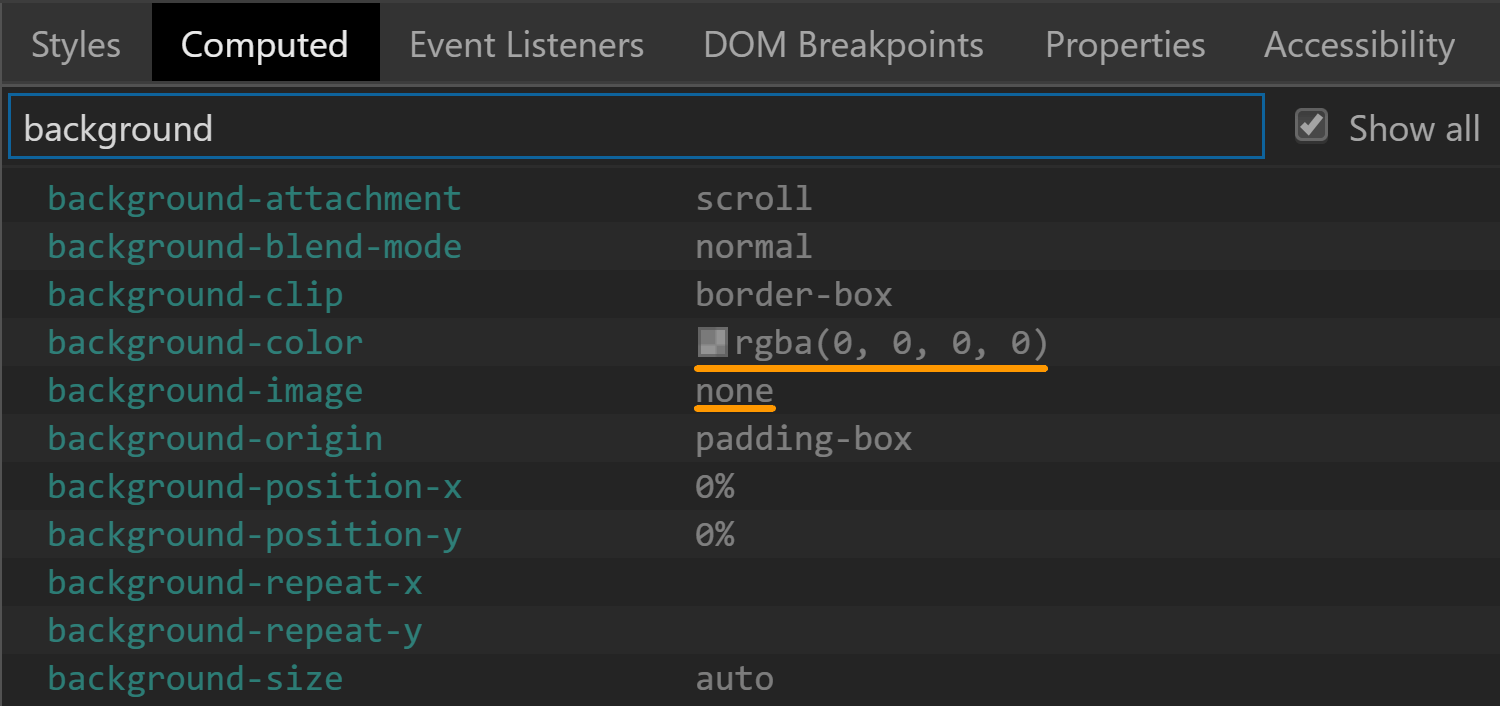Open the Computed tab

(x=264, y=43)
